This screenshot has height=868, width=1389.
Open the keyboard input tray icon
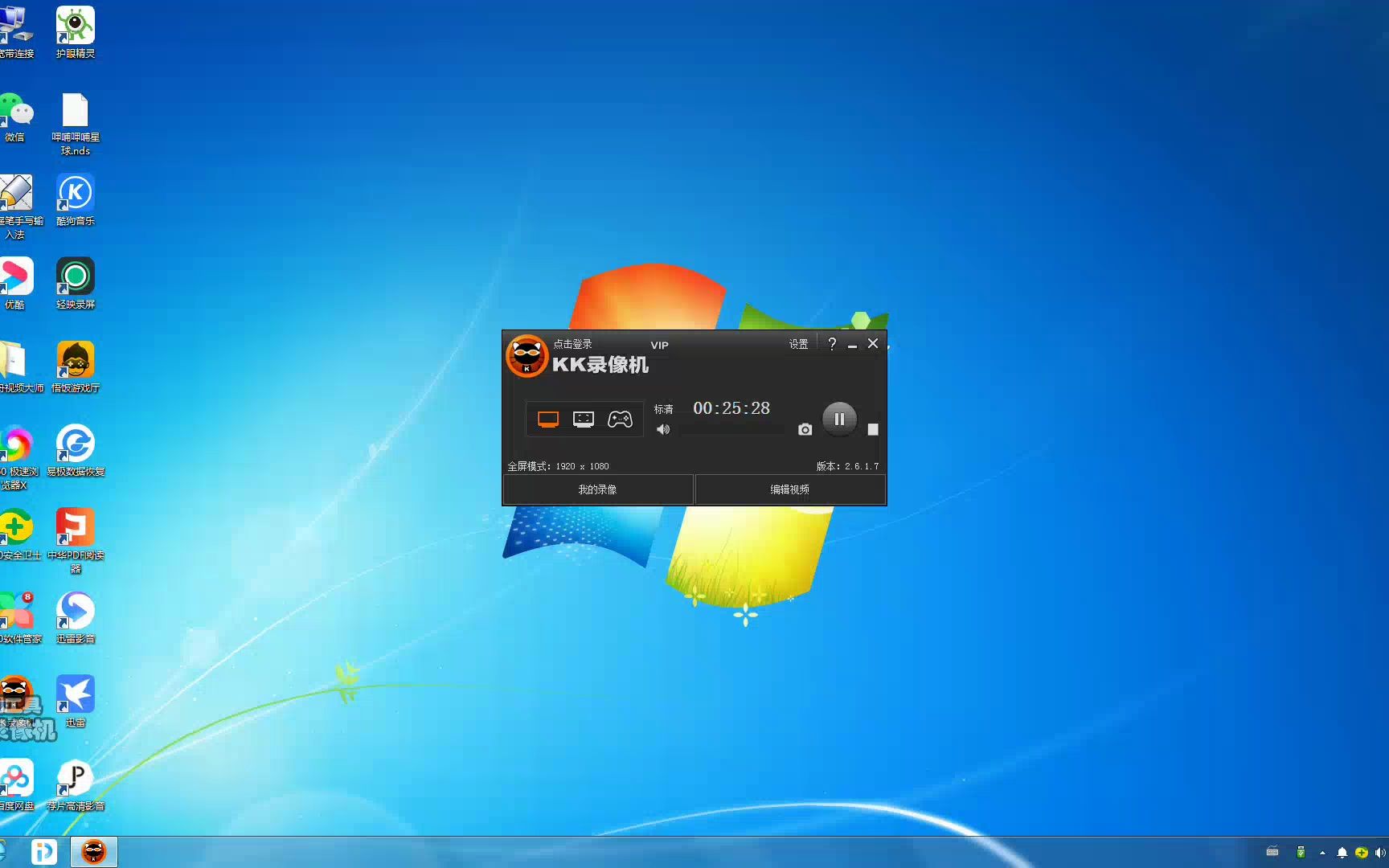(x=1272, y=852)
